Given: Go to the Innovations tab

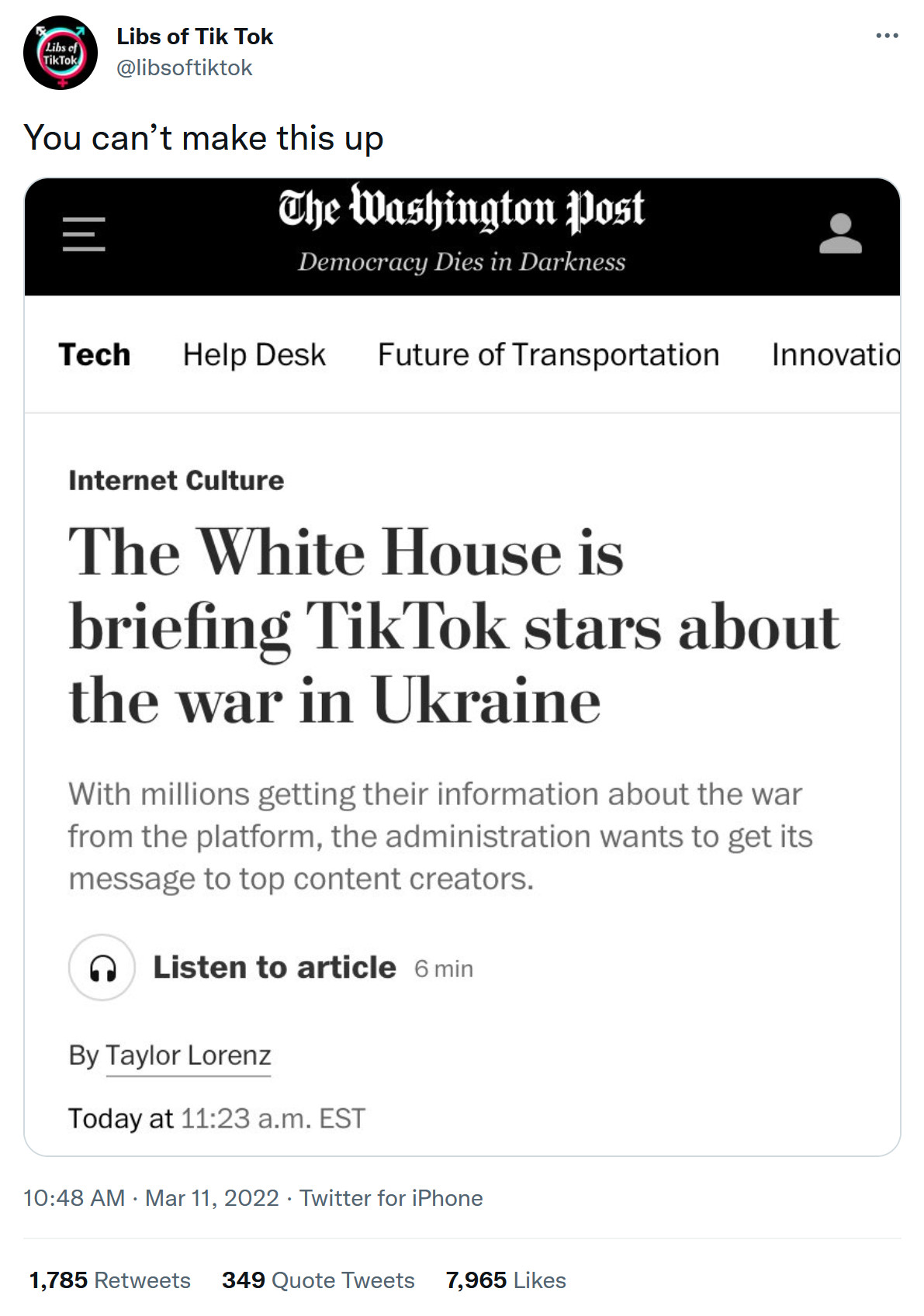Looking at the screenshot, I should tap(835, 355).
